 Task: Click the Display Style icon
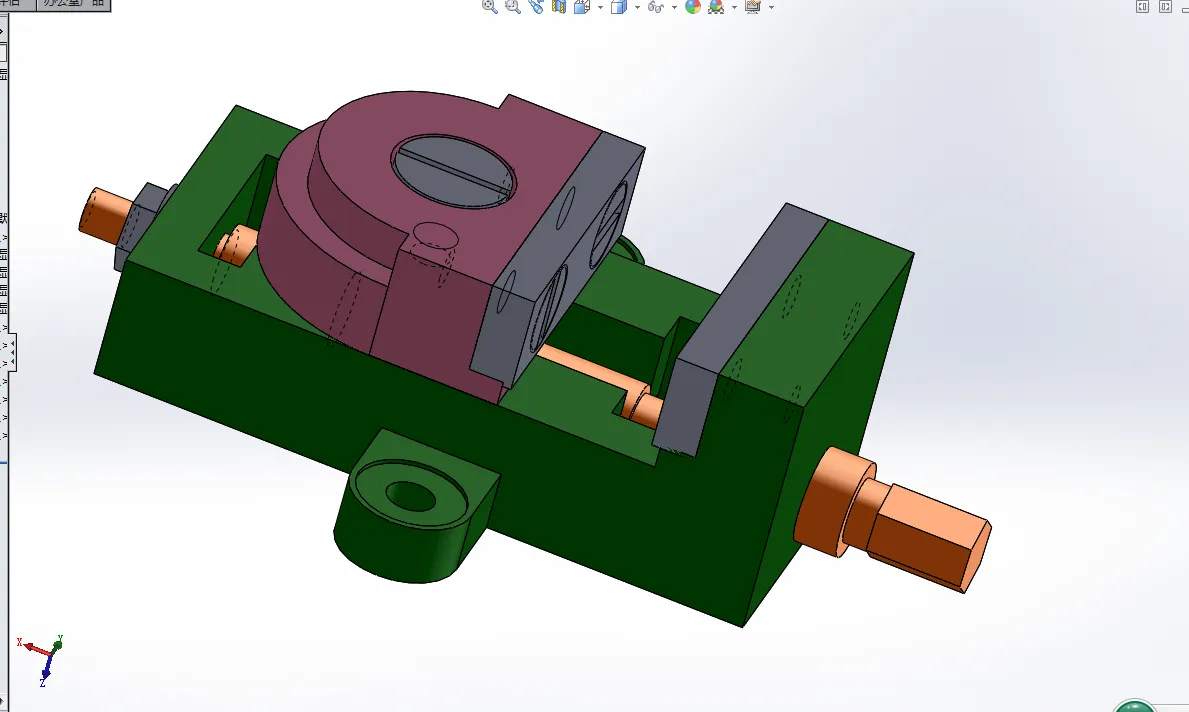coord(619,7)
